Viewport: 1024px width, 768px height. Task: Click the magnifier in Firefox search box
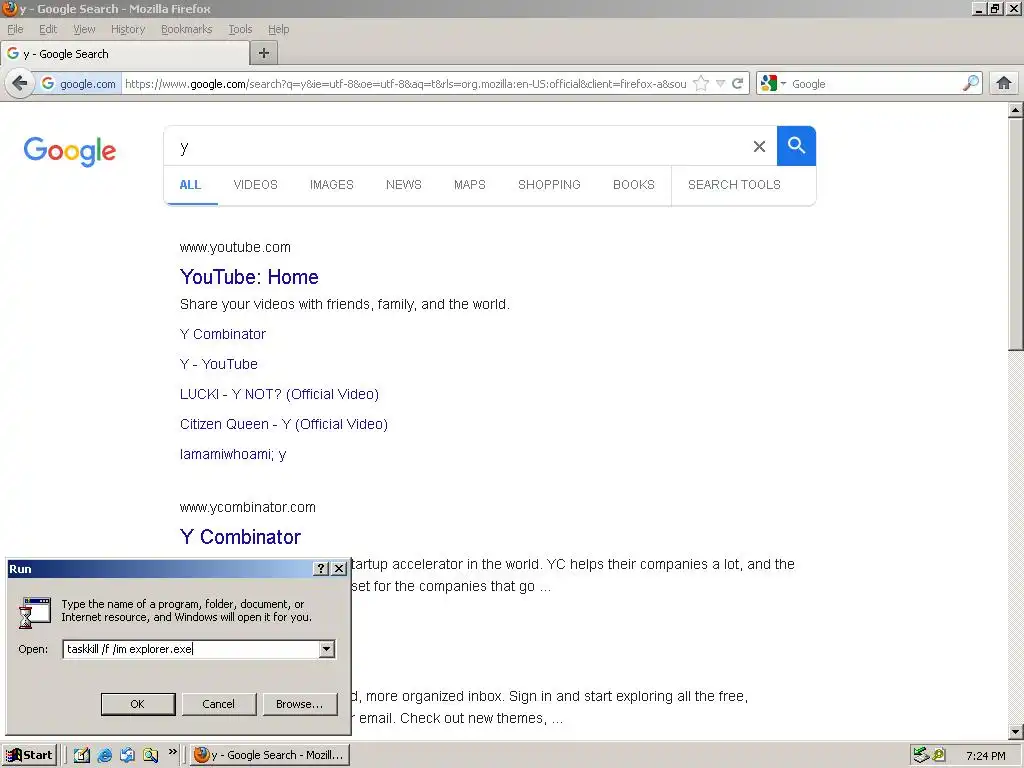coord(970,84)
